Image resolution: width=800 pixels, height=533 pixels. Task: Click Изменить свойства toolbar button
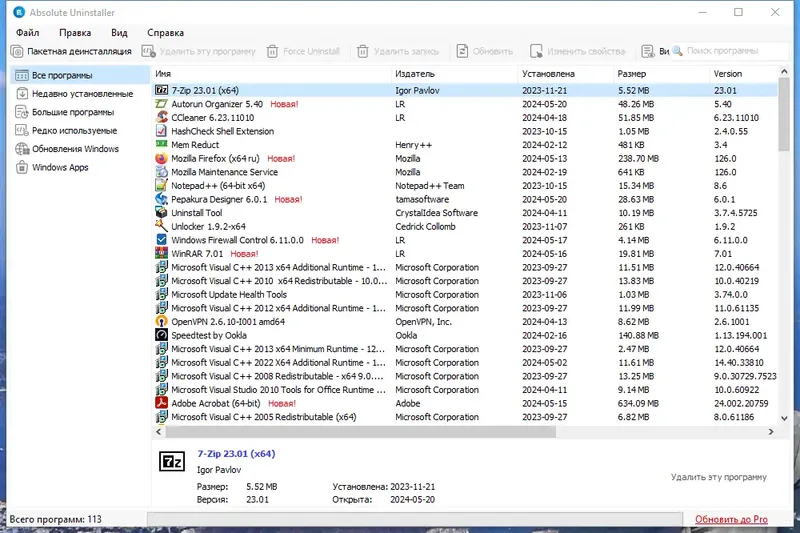coord(577,52)
